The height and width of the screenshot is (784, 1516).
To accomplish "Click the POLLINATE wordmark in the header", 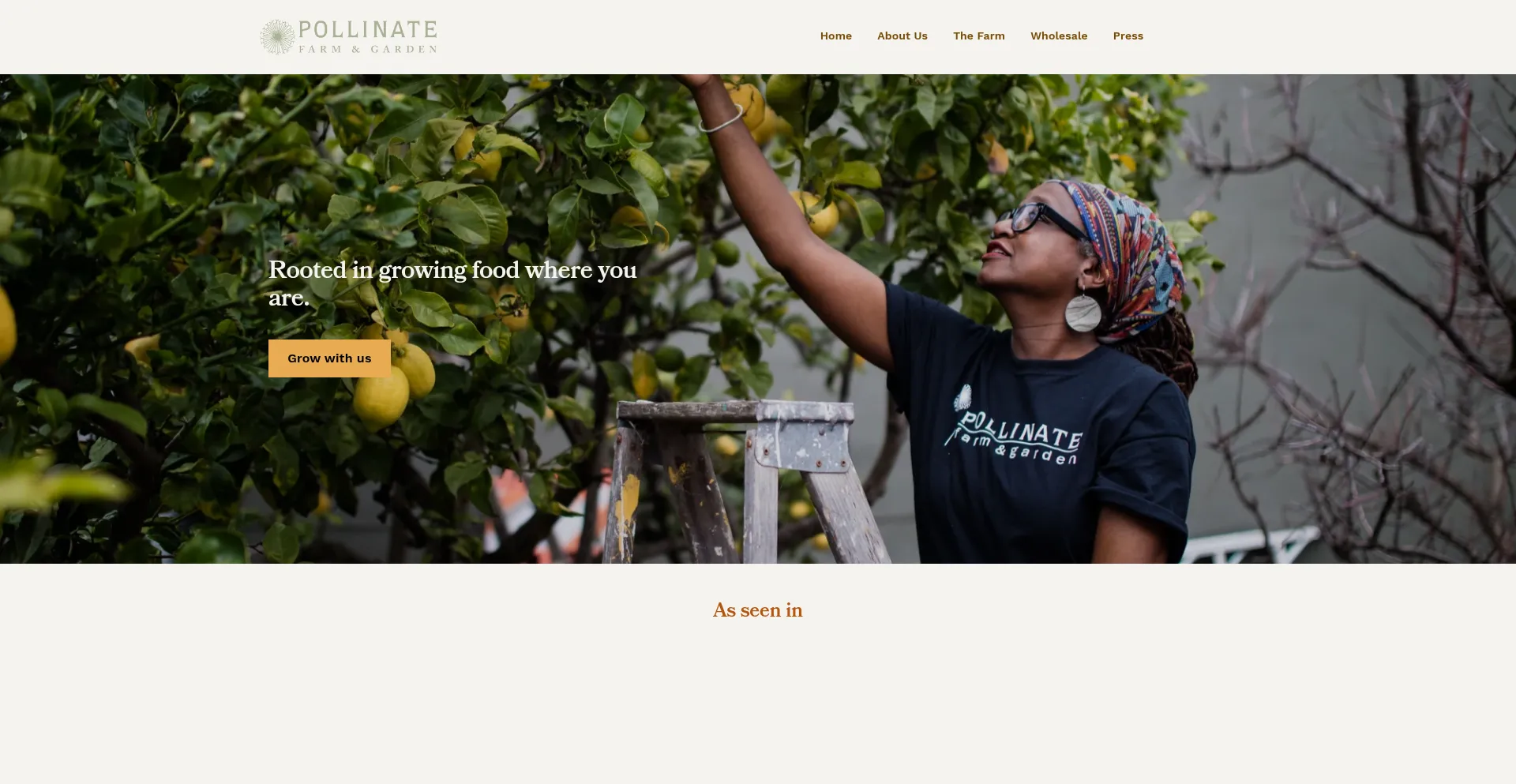I will (368, 30).
